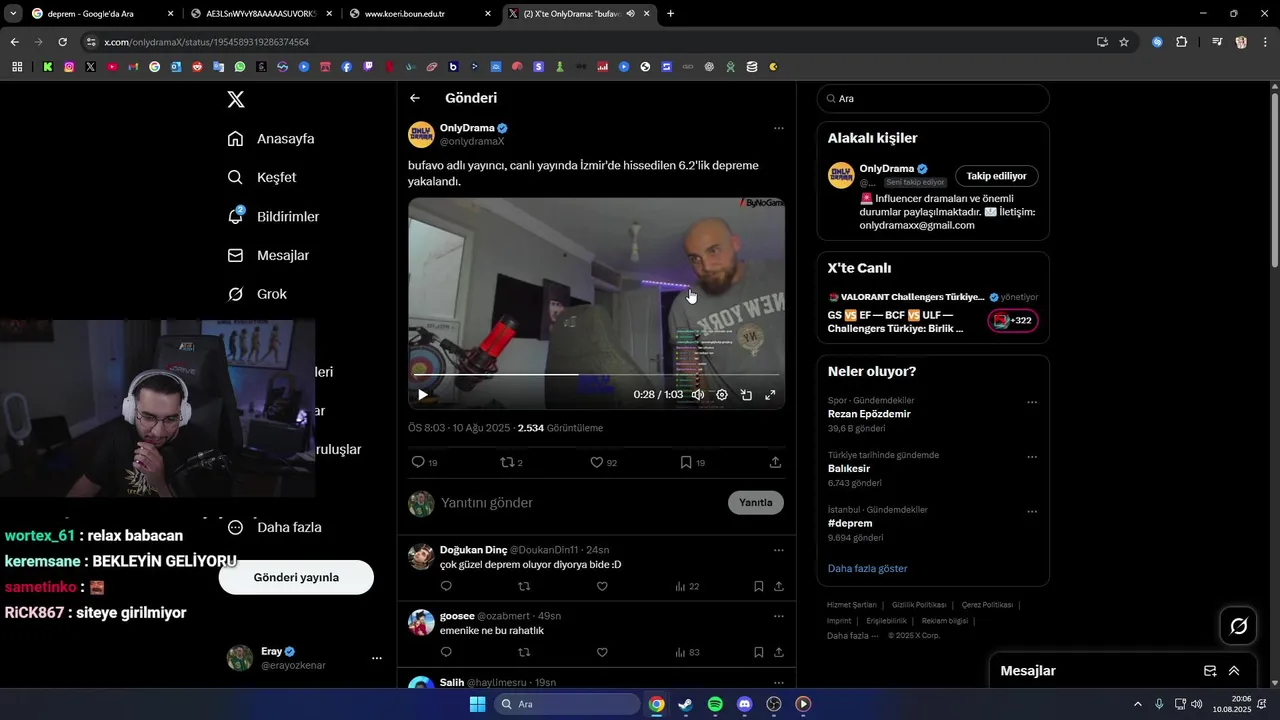The width and height of the screenshot is (1280, 720).
Task: Bookmark this page with the star
Action: [1124, 42]
